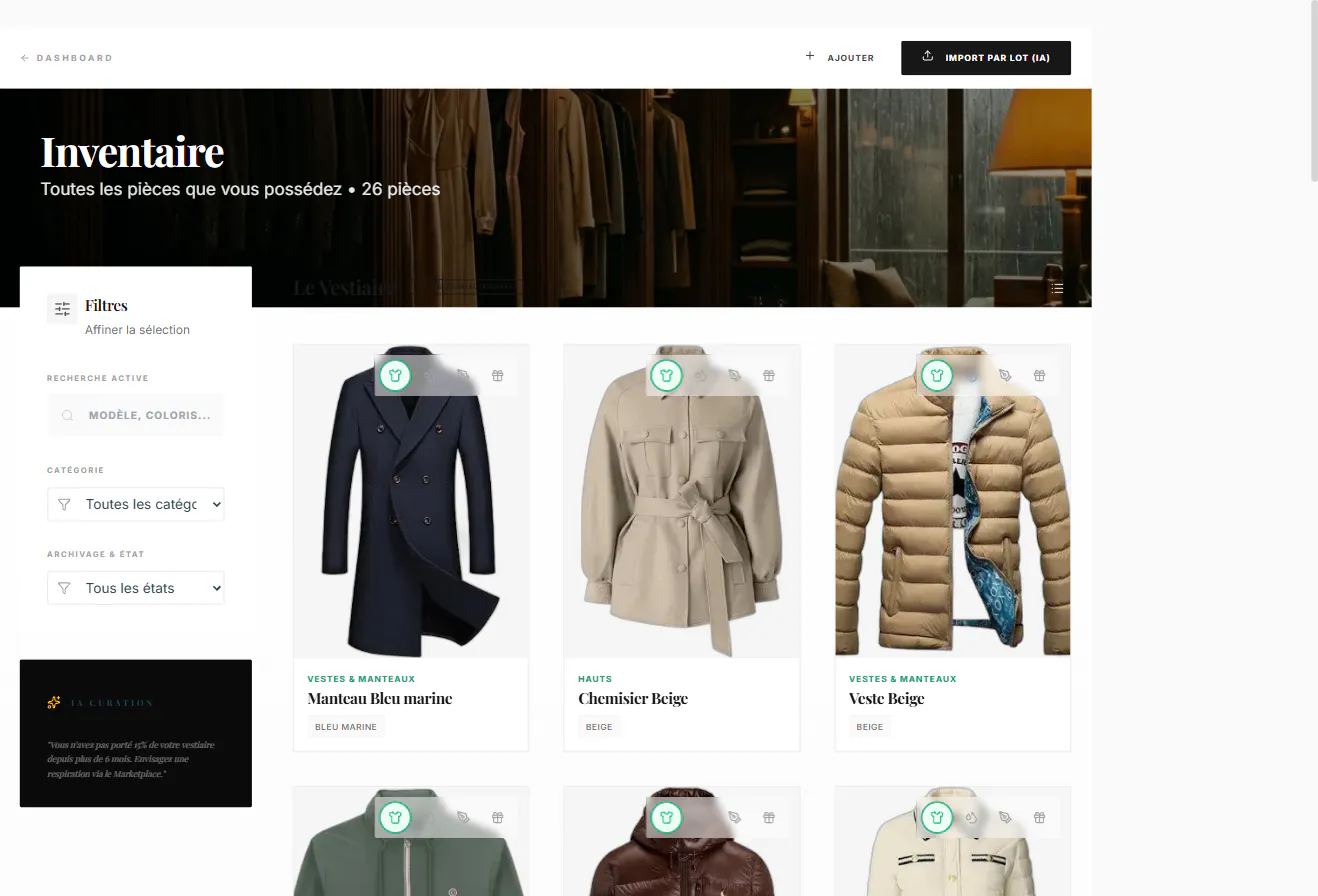Click Import par lot (IA) button
Image resolution: width=1318 pixels, height=896 pixels.
(x=986, y=58)
